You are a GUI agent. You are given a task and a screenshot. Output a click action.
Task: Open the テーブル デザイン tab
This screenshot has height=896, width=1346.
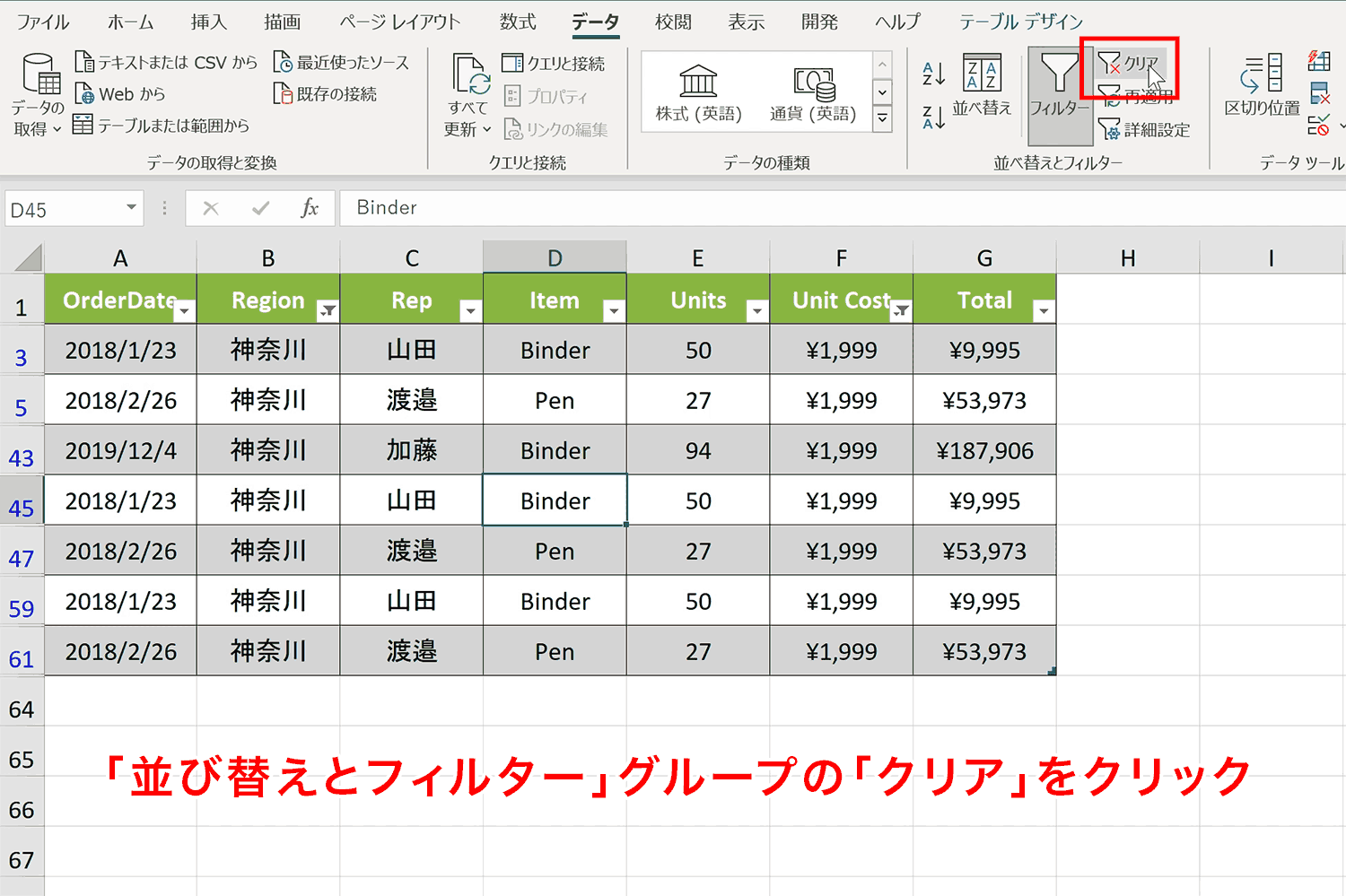(1021, 22)
